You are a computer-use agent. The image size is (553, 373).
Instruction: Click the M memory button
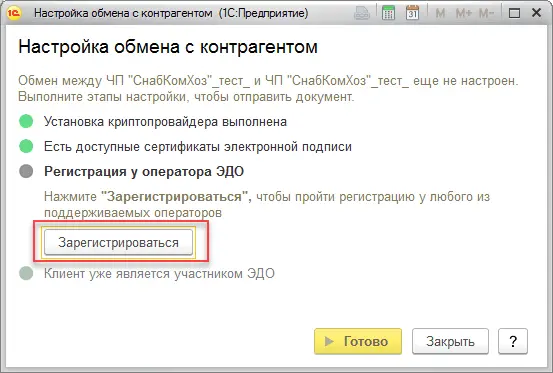pyautogui.click(x=440, y=13)
